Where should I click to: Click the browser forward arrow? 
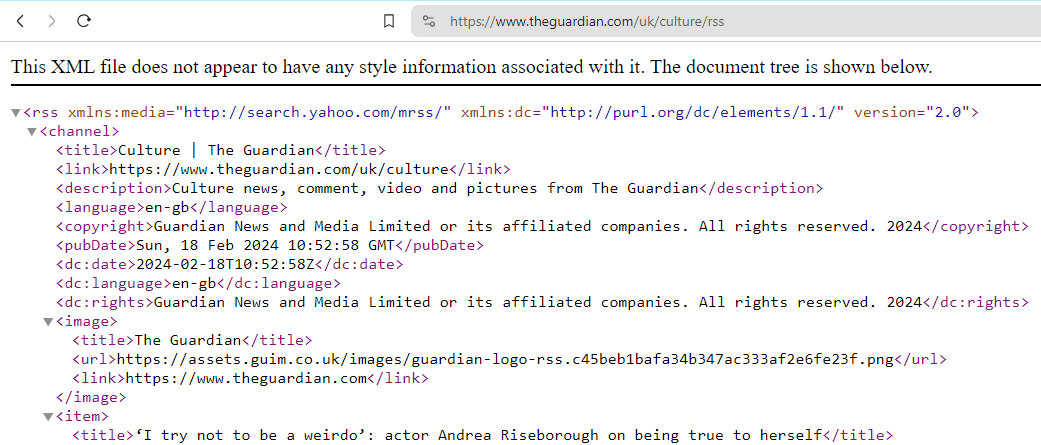coord(52,21)
